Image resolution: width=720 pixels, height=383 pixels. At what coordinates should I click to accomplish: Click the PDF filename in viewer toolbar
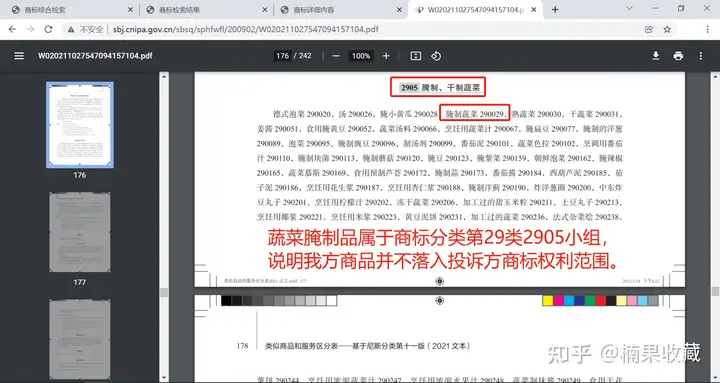tap(95, 56)
